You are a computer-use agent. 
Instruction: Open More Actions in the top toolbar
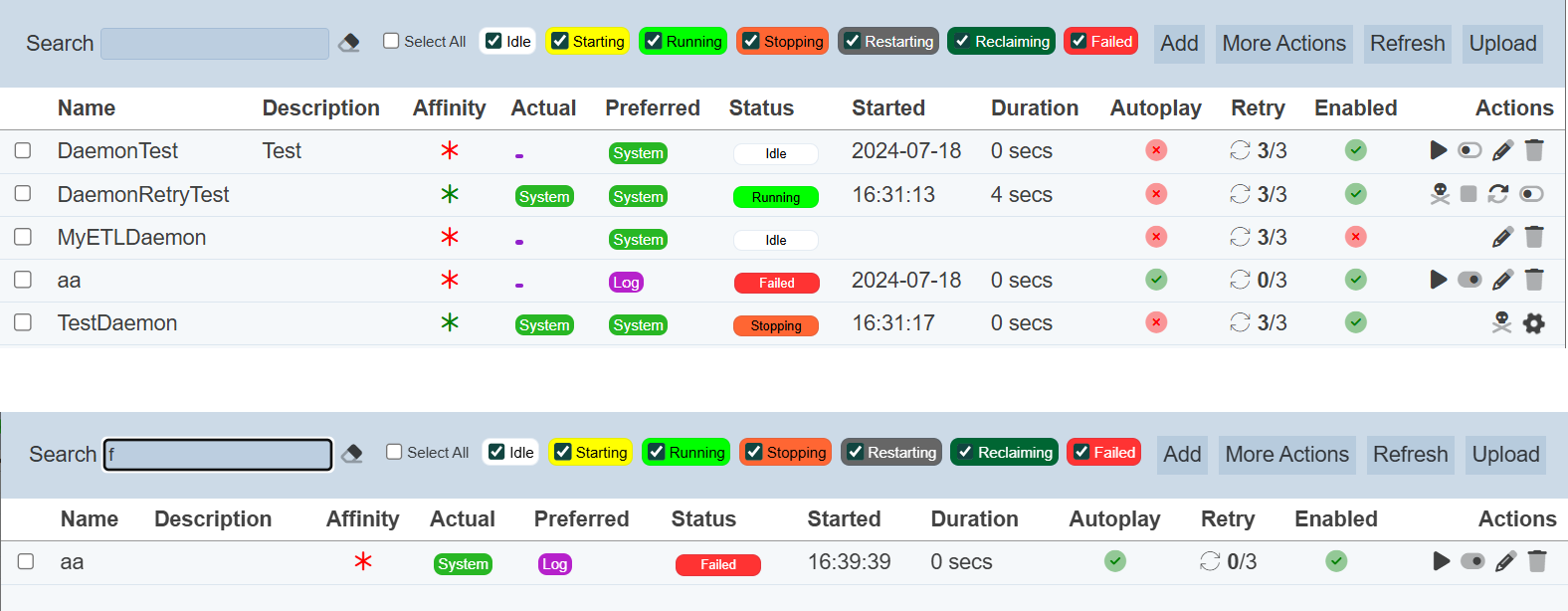[x=1283, y=44]
